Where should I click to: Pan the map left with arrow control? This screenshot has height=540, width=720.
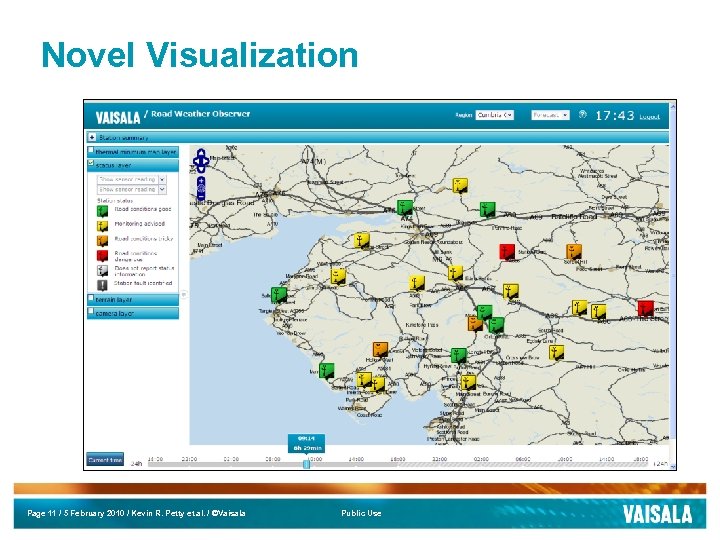196,161
